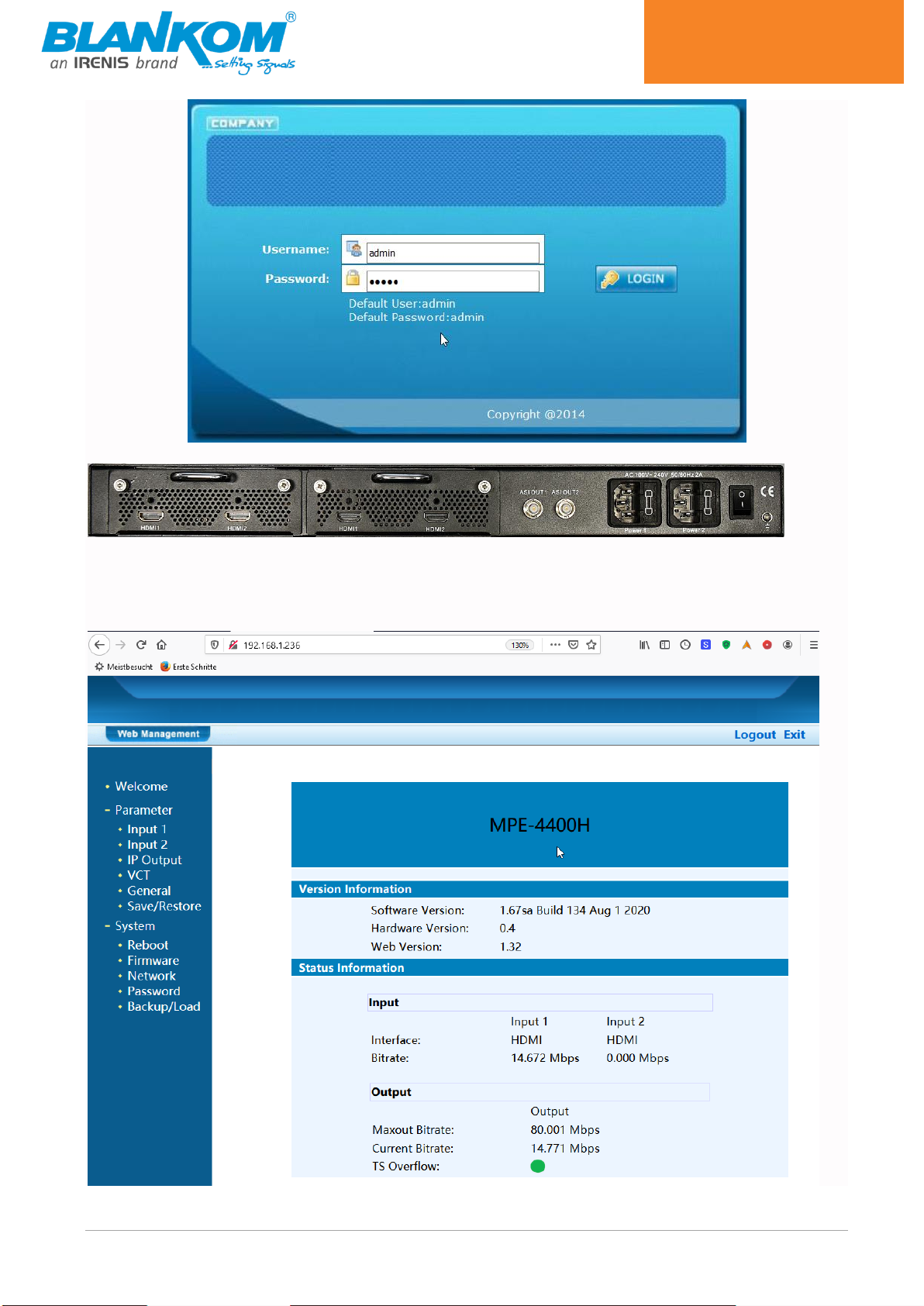Save page to Pocket icon
The height and width of the screenshot is (1306, 924).
[574, 645]
